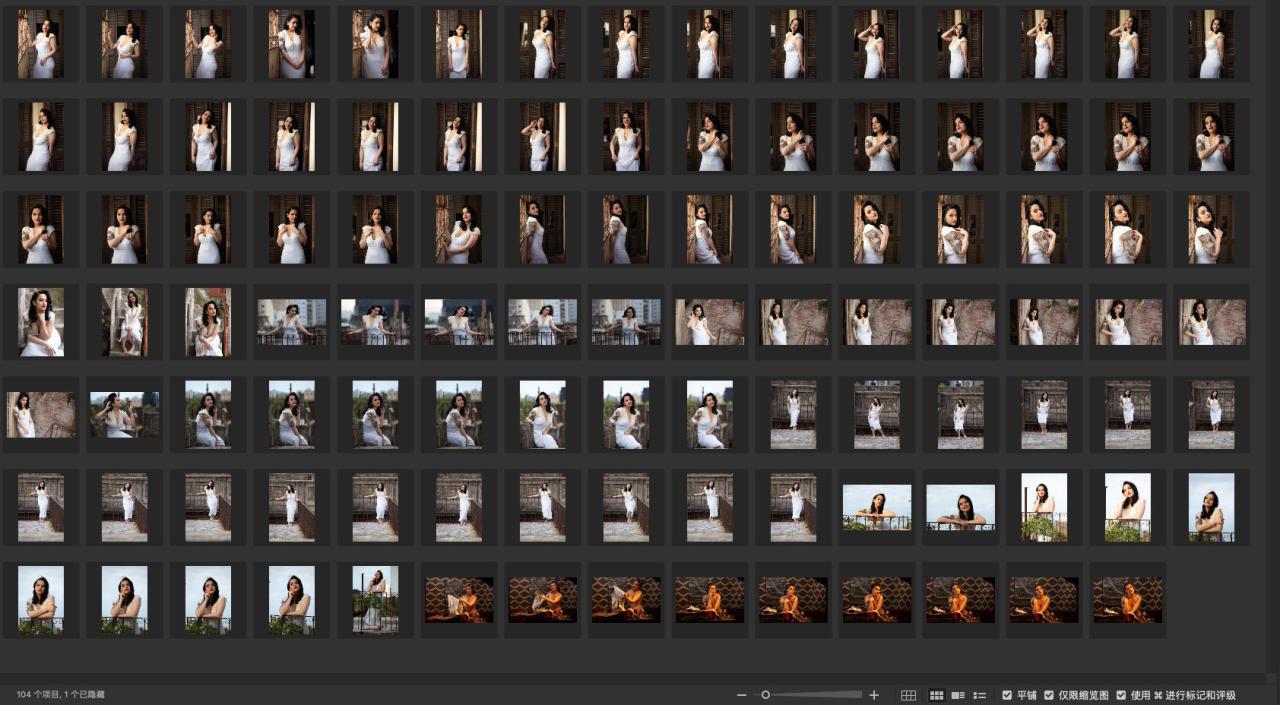This screenshot has height=705, width=1280.
Task: Open first orange-lit dark interior photo in bottom row
Action: pyautogui.click(x=459, y=600)
